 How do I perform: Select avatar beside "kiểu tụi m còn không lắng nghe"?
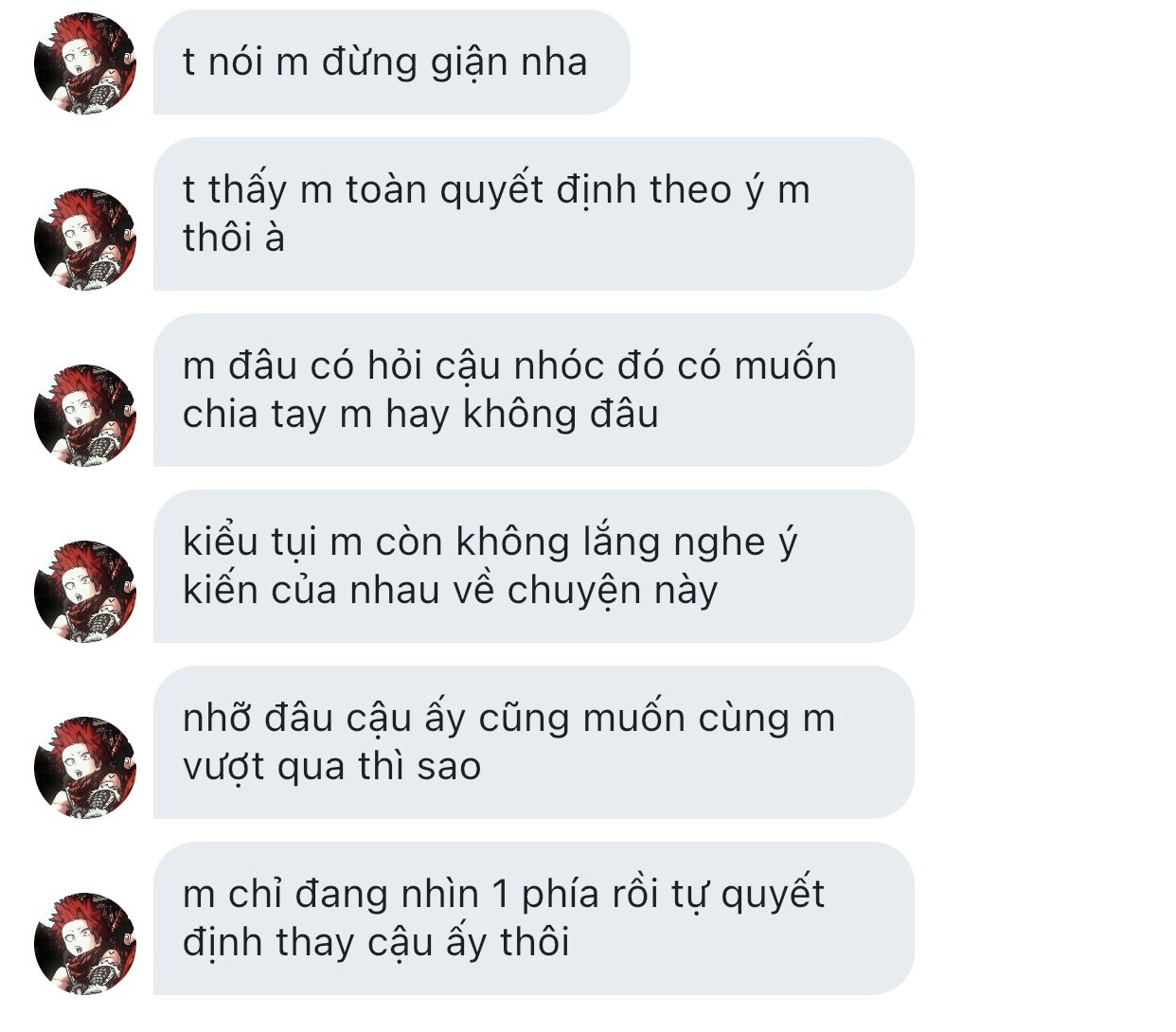click(85, 591)
